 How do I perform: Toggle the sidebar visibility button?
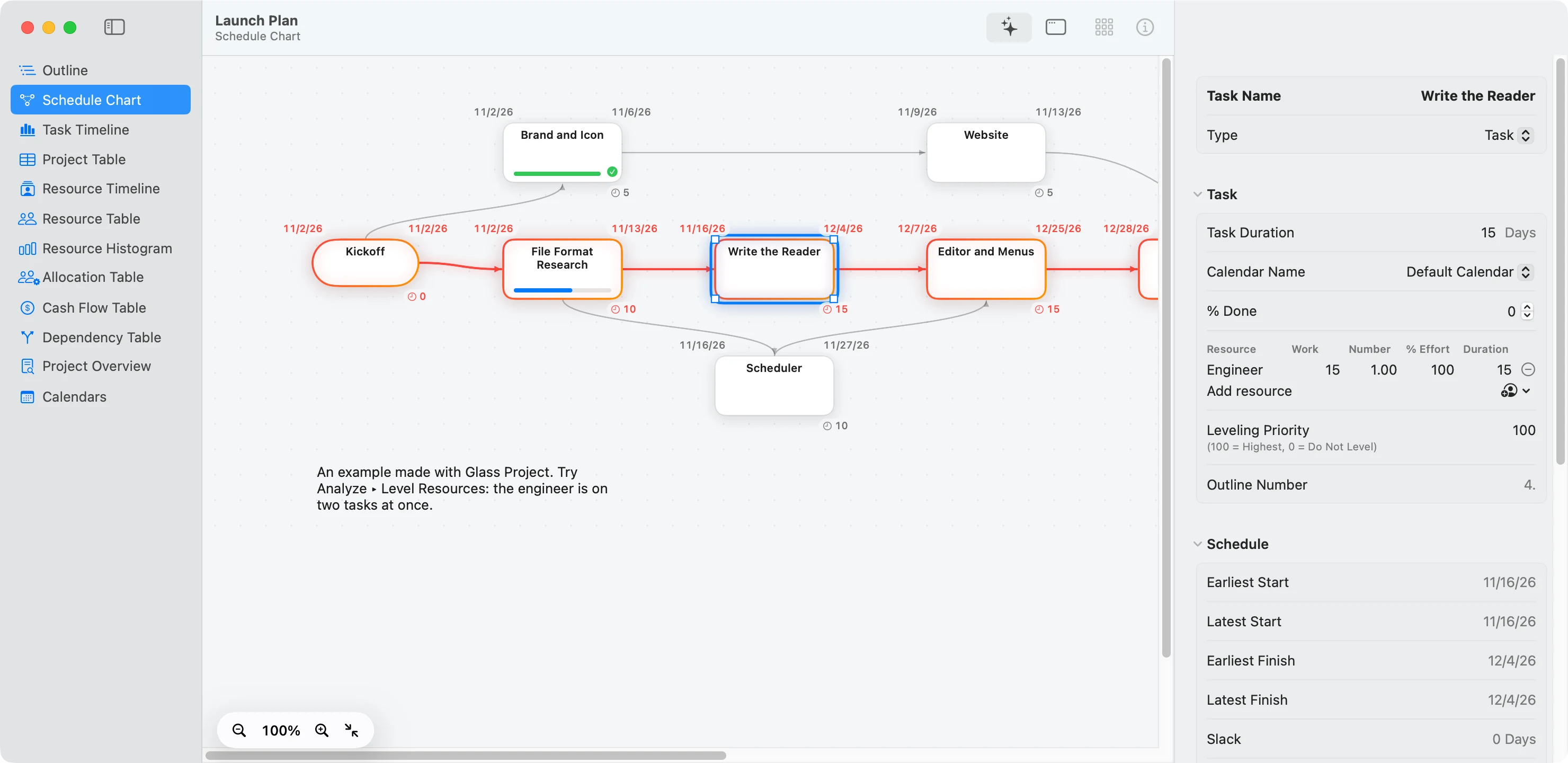[x=114, y=28]
